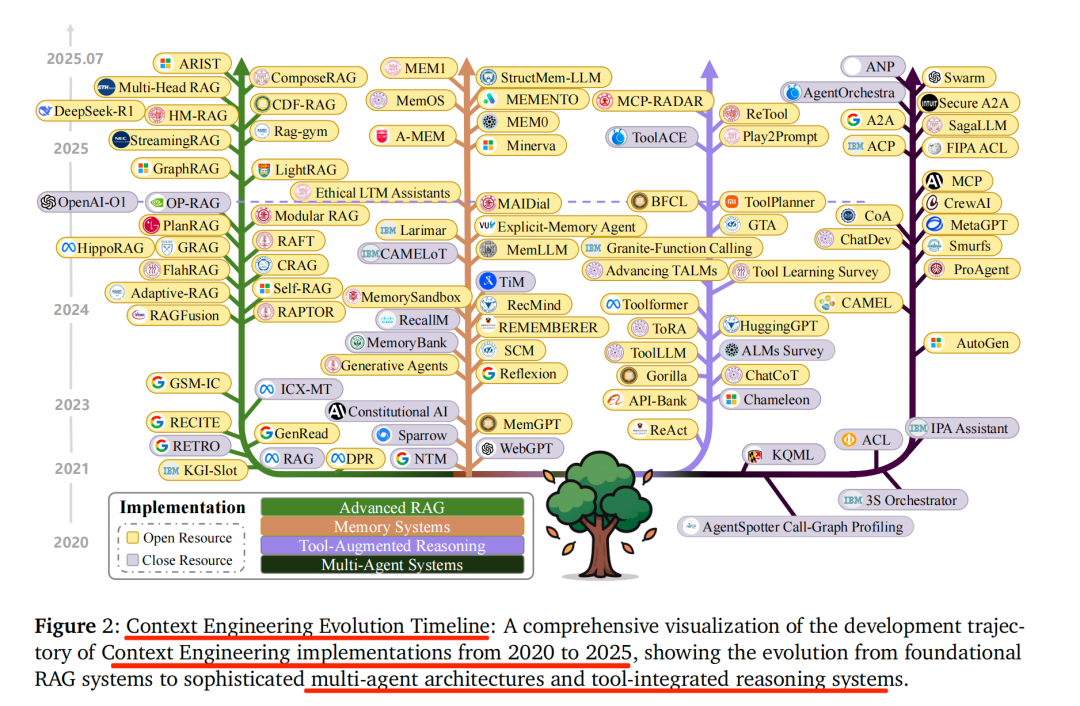Click the underlined caption title "Context Engineering Evolution Timeline"
1080x706 pixels.
click(x=308, y=625)
